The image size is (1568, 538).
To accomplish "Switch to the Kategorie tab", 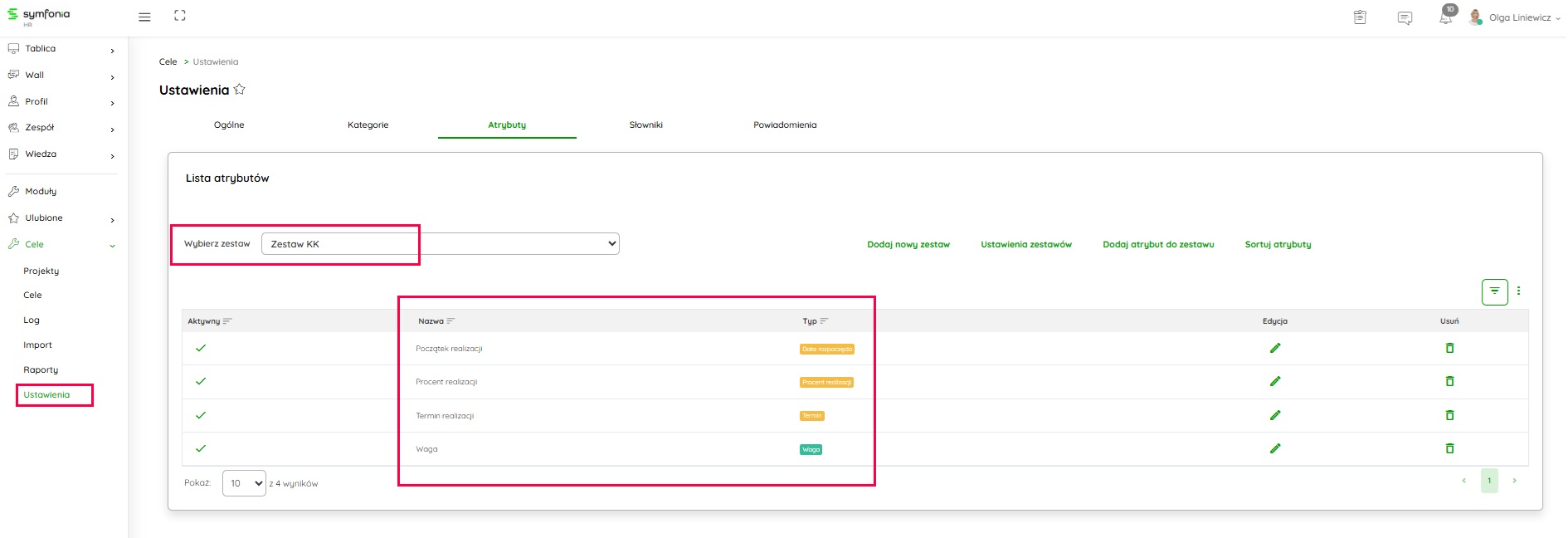I will [368, 125].
